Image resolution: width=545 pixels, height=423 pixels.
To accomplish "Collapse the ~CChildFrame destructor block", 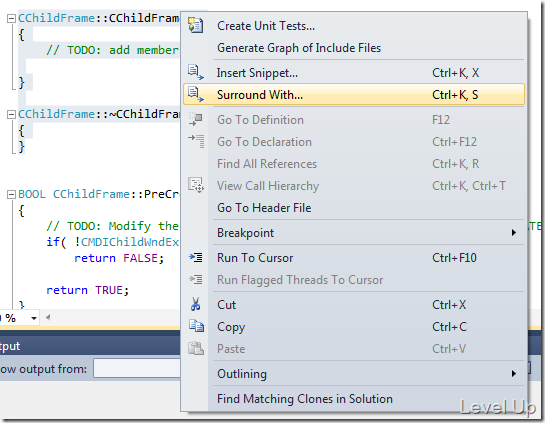I will tap(11, 114).
